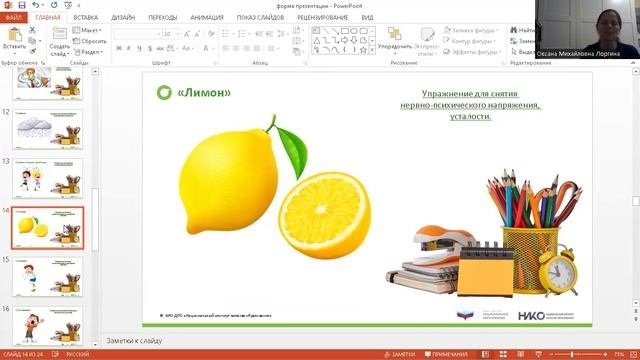Pick the oval shape in shapes gallery
The image size is (640, 360).
[353, 31]
